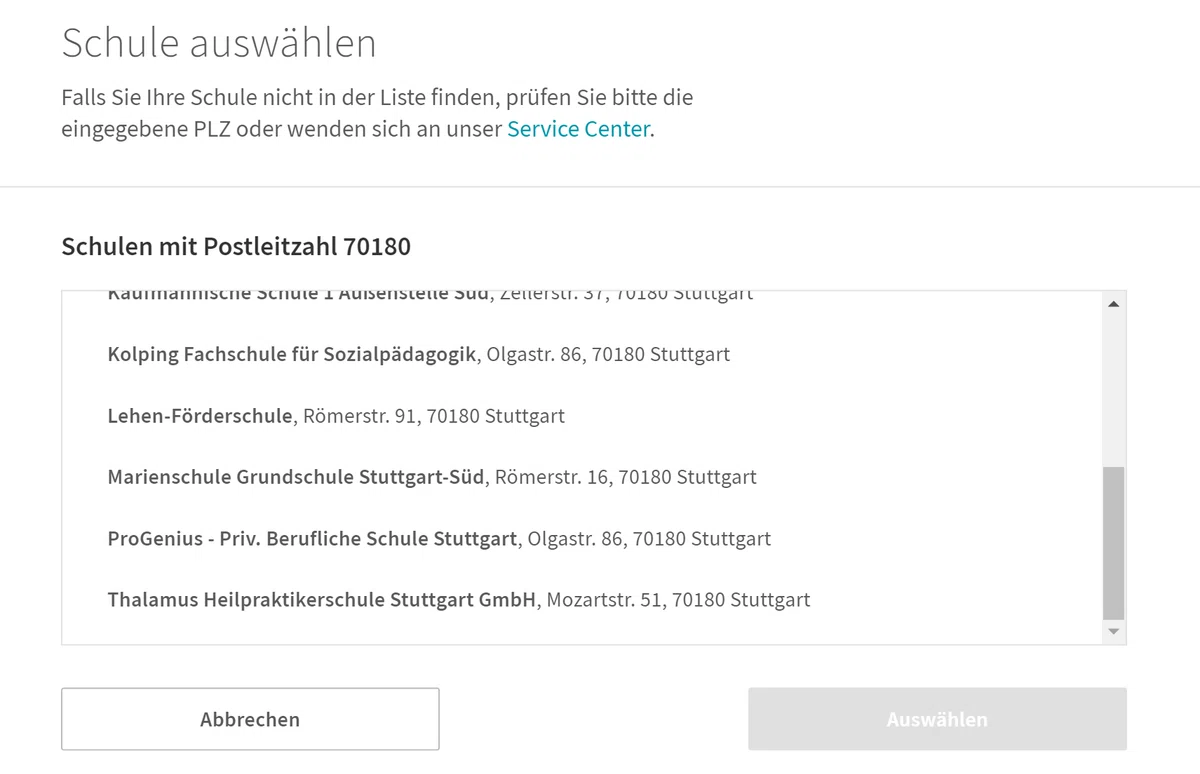Click the ProGenius address Olgastr. 86
1200x774 pixels.
coord(649,539)
